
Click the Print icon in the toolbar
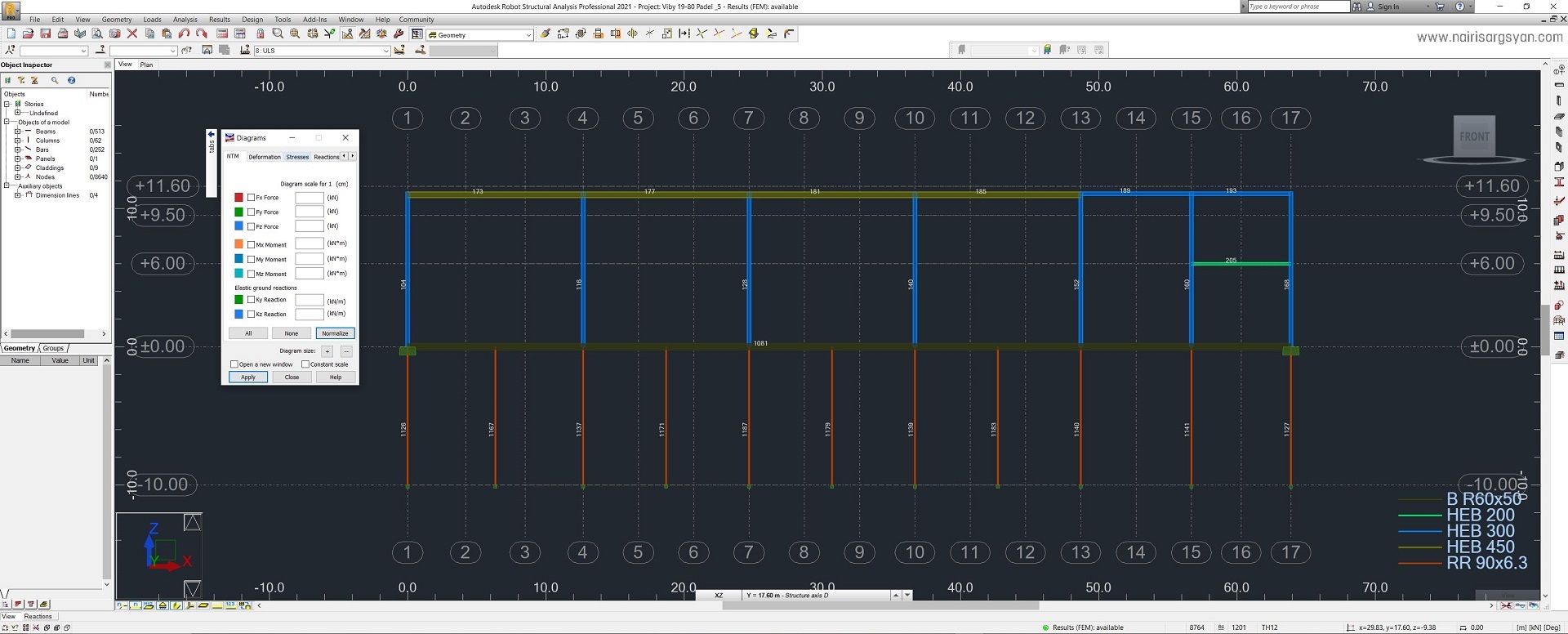[x=62, y=34]
